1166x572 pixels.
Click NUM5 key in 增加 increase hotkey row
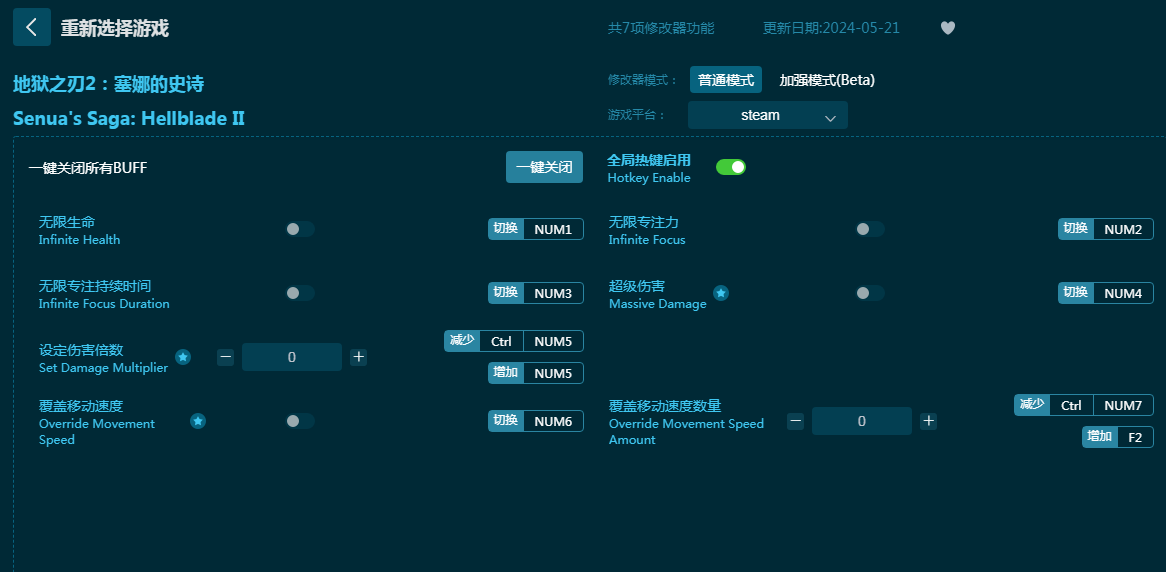click(553, 373)
